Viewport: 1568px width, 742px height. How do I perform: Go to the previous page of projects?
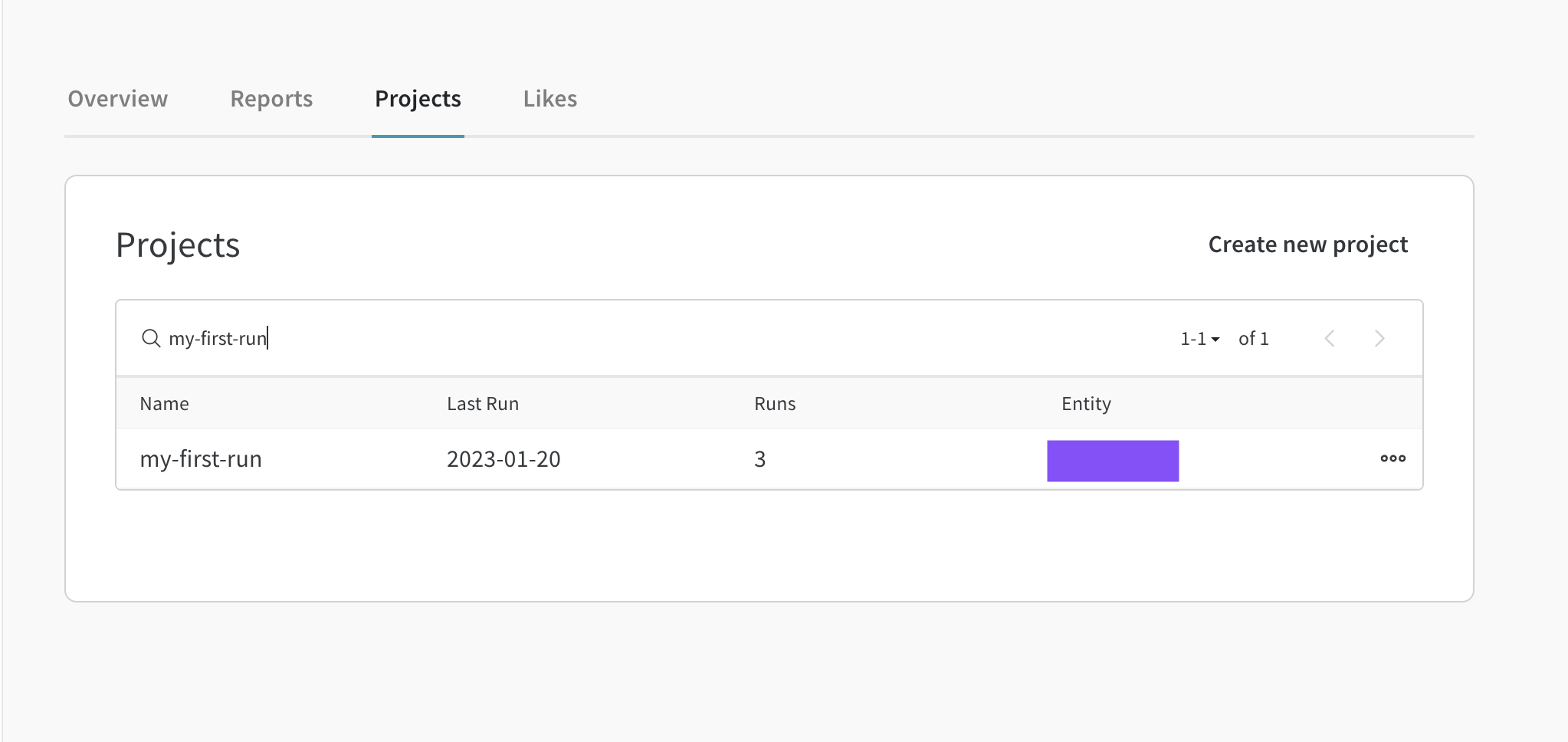(x=1330, y=338)
